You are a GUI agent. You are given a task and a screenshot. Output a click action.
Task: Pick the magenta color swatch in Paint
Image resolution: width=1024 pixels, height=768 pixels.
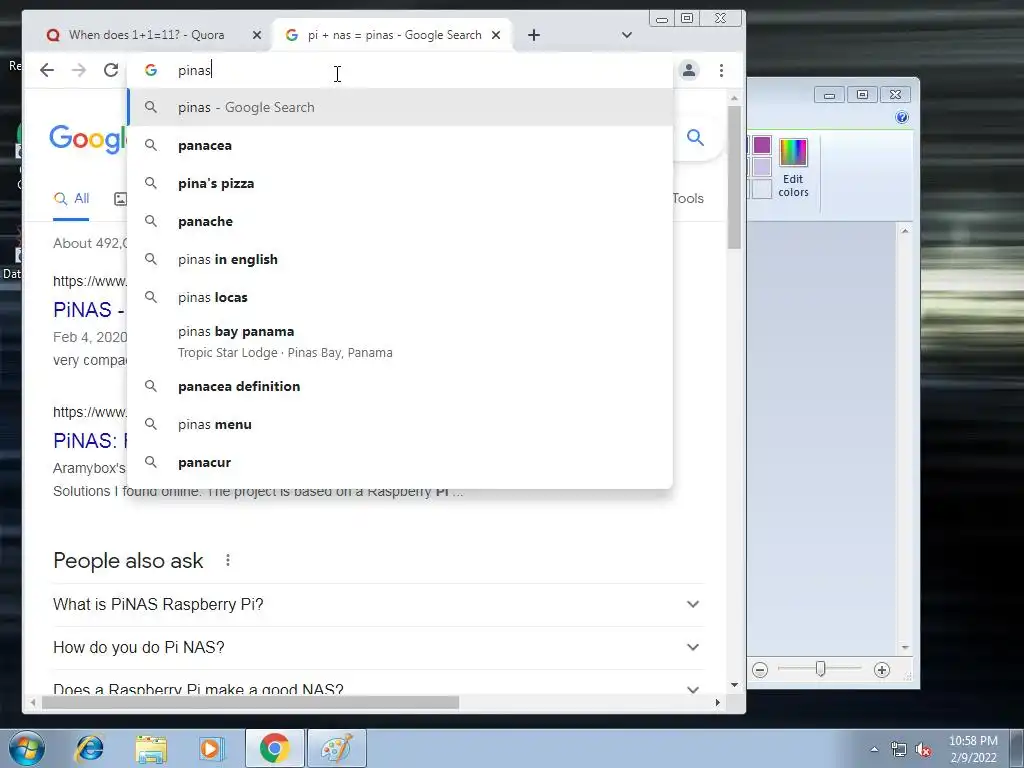pos(761,145)
